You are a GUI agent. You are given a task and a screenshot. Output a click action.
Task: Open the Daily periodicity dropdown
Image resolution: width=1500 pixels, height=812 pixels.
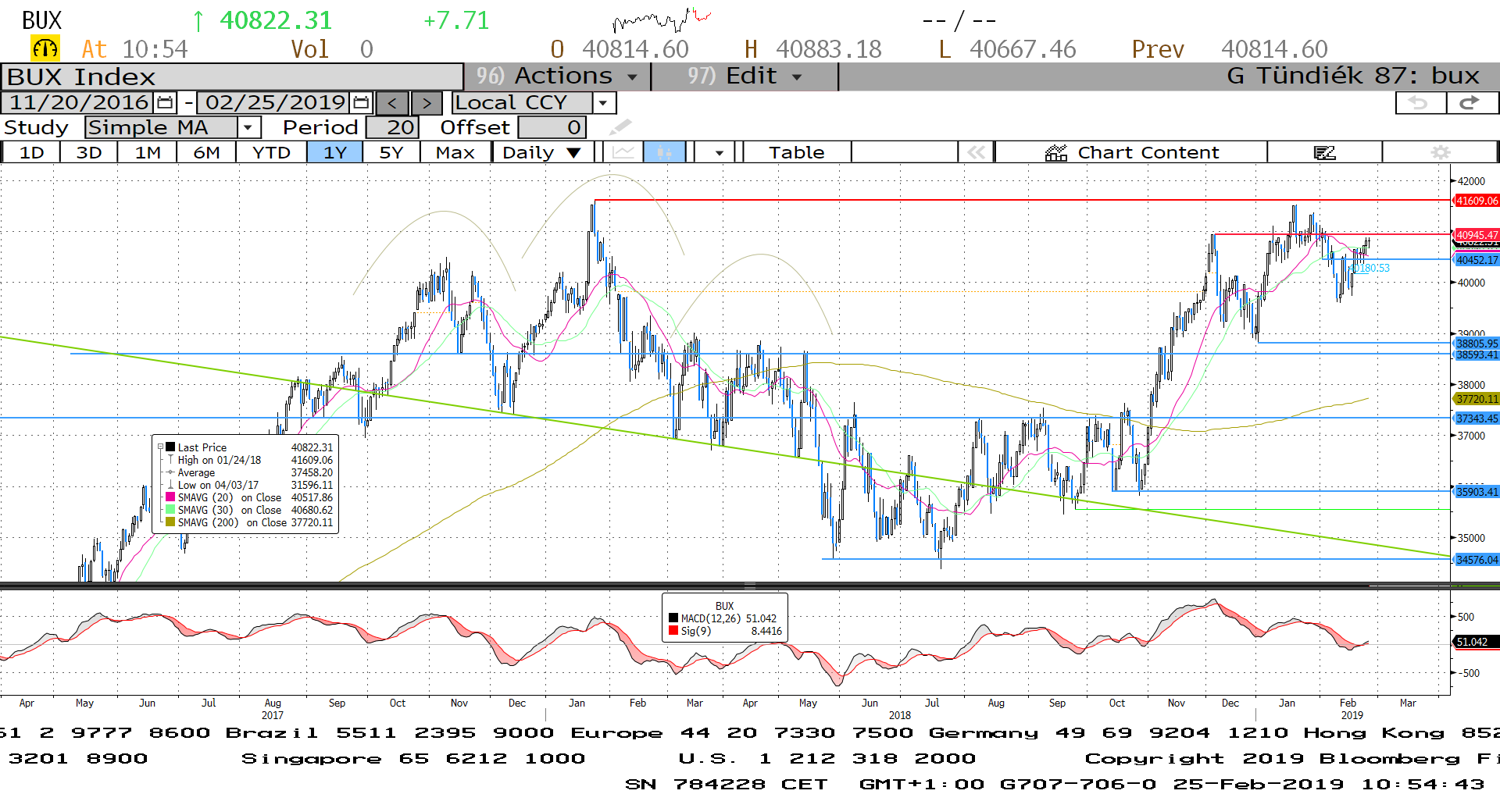542,152
